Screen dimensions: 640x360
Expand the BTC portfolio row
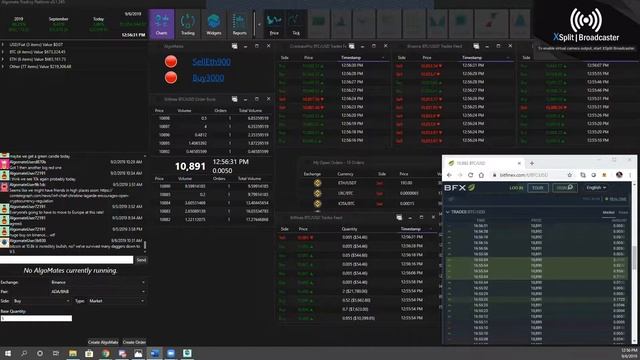click(3, 52)
